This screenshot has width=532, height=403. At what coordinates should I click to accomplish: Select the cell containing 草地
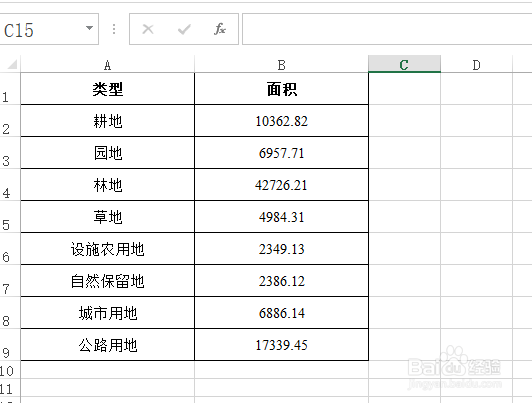point(108,217)
